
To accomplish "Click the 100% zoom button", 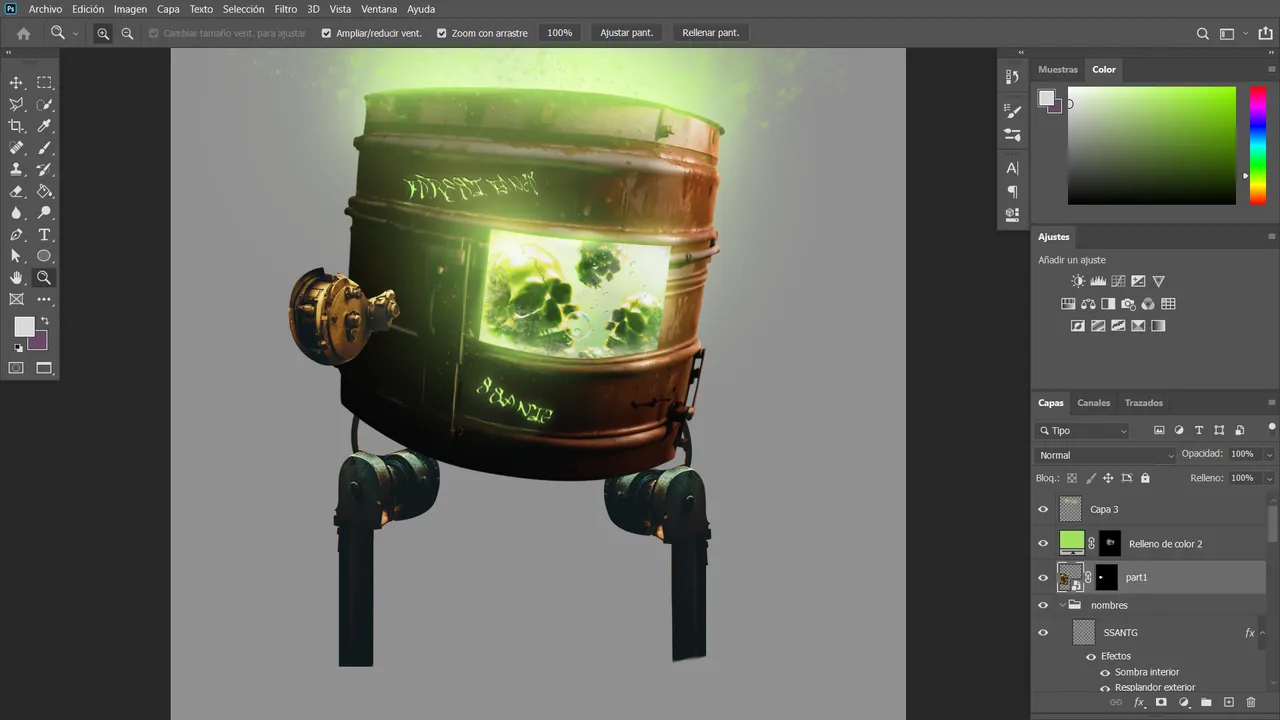I will click(560, 33).
